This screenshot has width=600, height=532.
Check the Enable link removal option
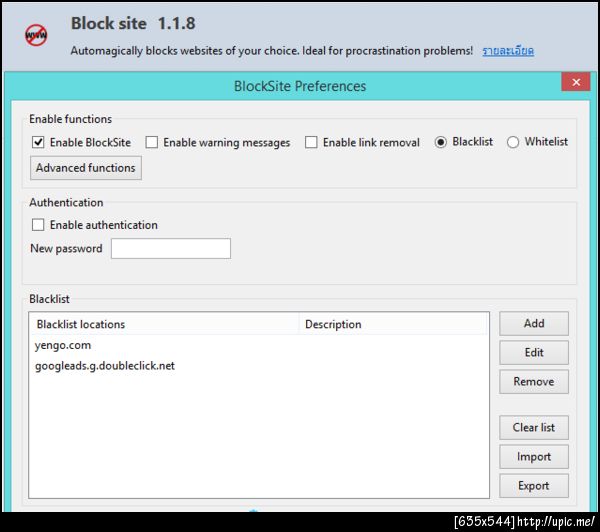pos(311,142)
